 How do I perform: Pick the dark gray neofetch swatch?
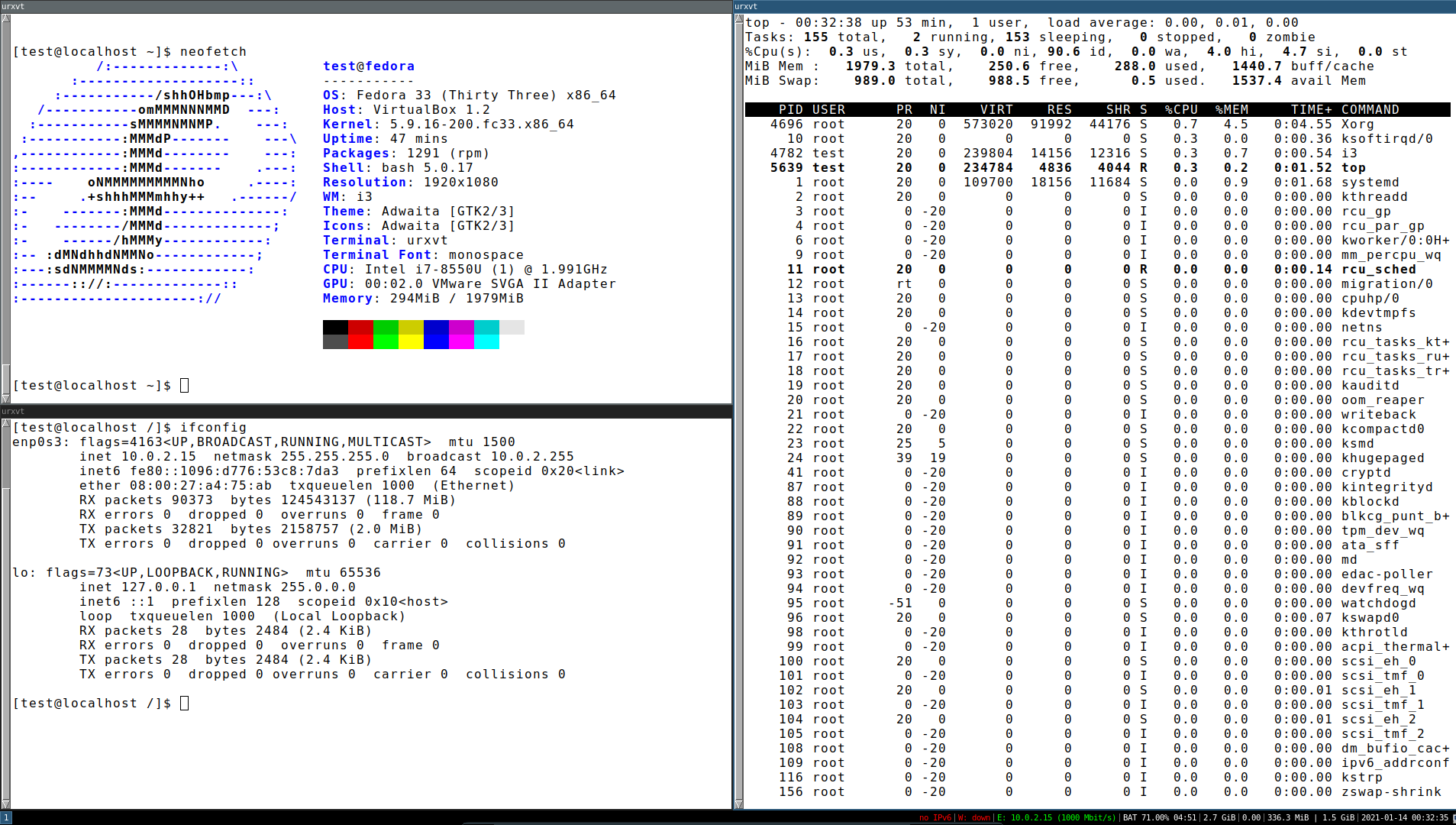click(335, 342)
